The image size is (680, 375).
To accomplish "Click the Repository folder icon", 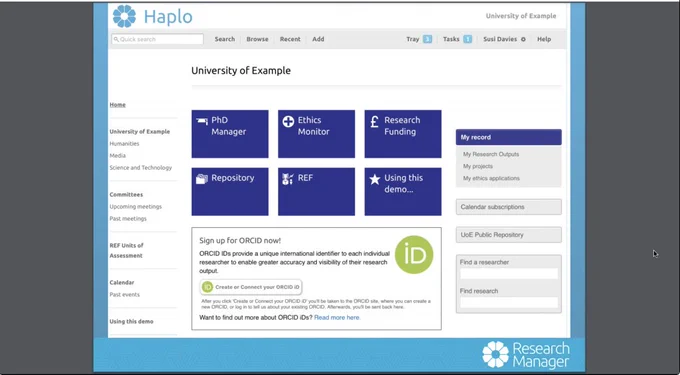I will [x=202, y=179].
